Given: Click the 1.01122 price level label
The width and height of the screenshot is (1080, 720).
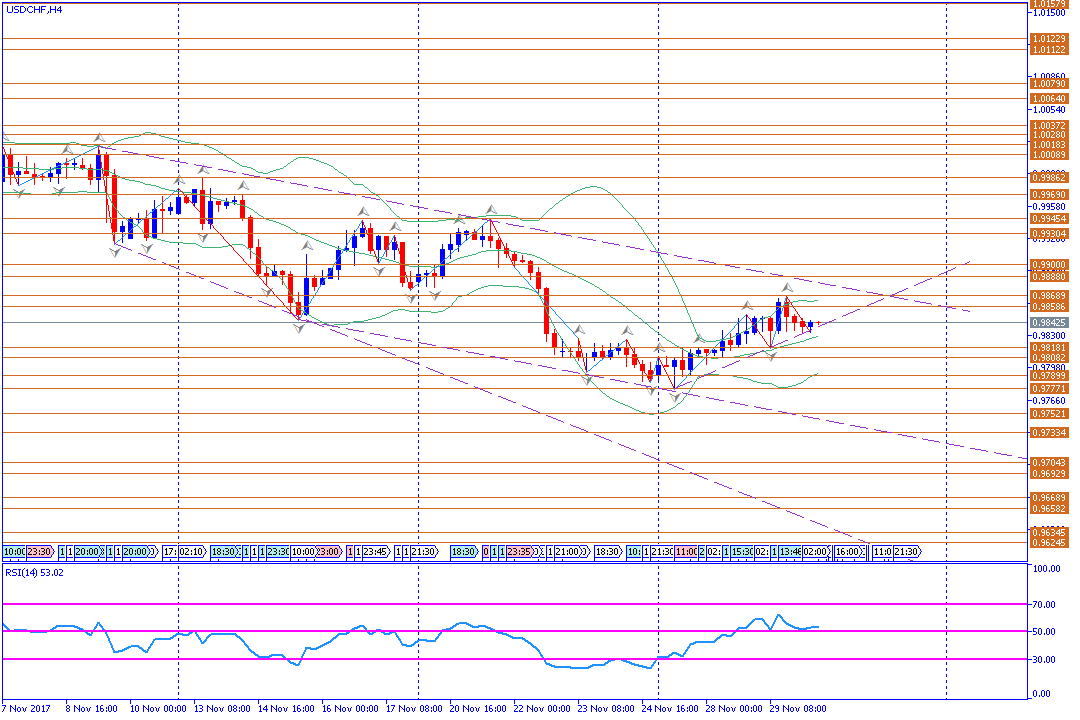Looking at the screenshot, I should pyautogui.click(x=1049, y=50).
